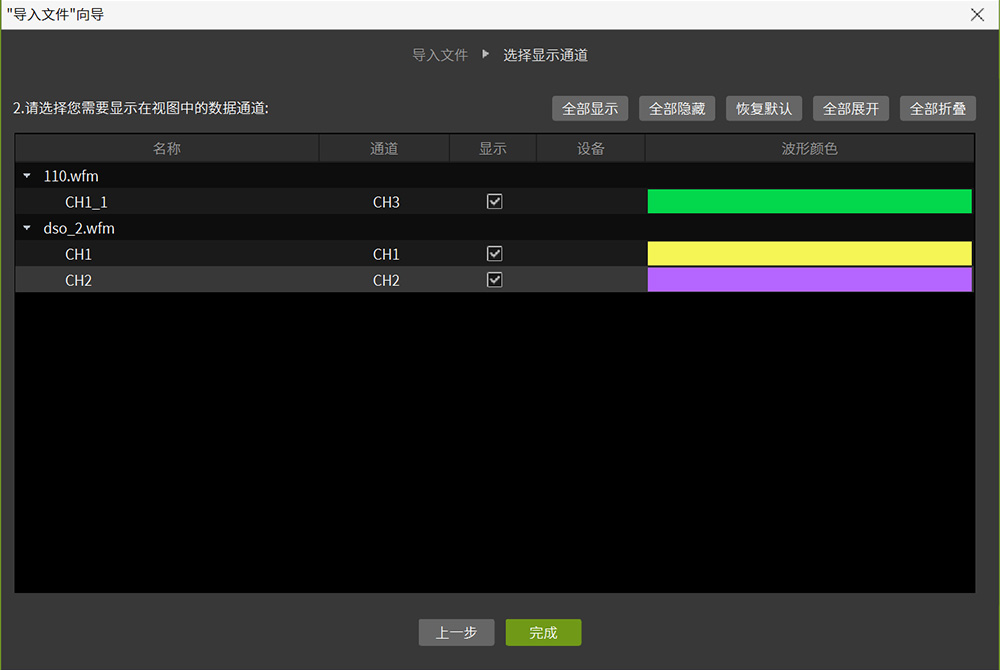Uncheck display checkbox for CH1_1
Screen dimensions: 1000x670
click(494, 202)
